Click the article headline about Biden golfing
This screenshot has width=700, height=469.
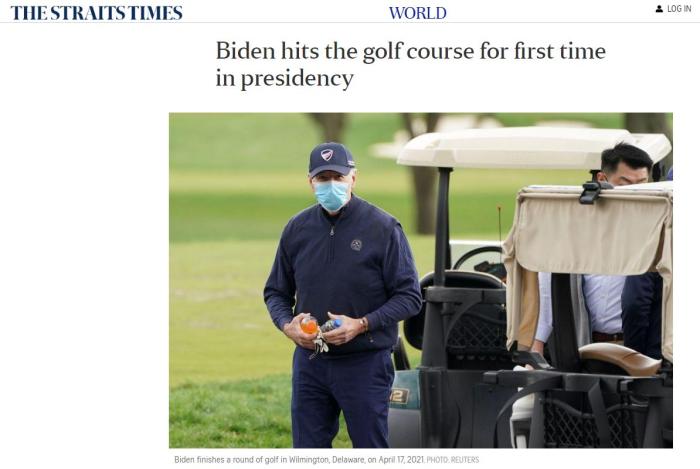coord(411,65)
